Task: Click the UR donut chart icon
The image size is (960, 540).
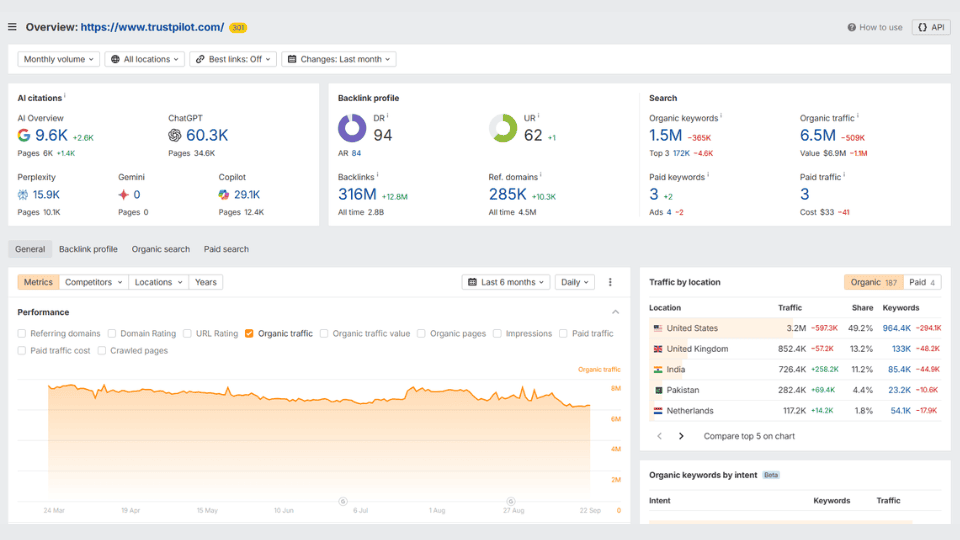Action: tap(503, 128)
